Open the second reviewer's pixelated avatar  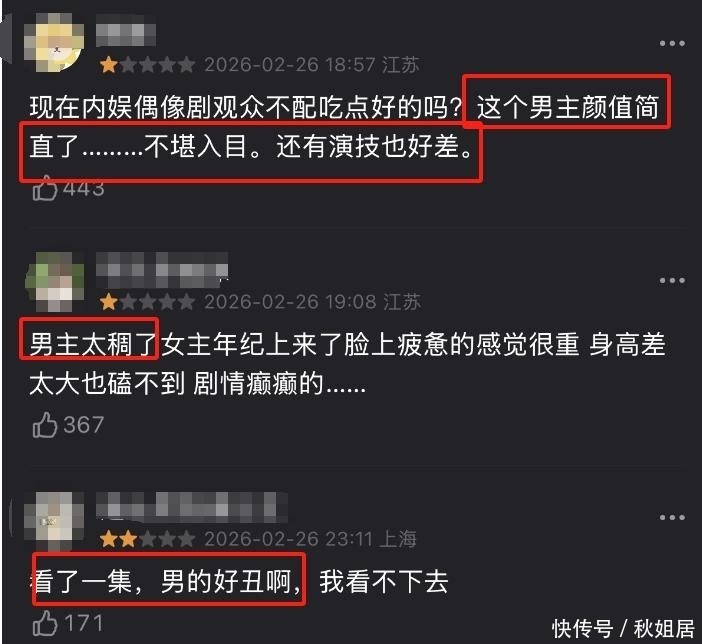(x=54, y=281)
